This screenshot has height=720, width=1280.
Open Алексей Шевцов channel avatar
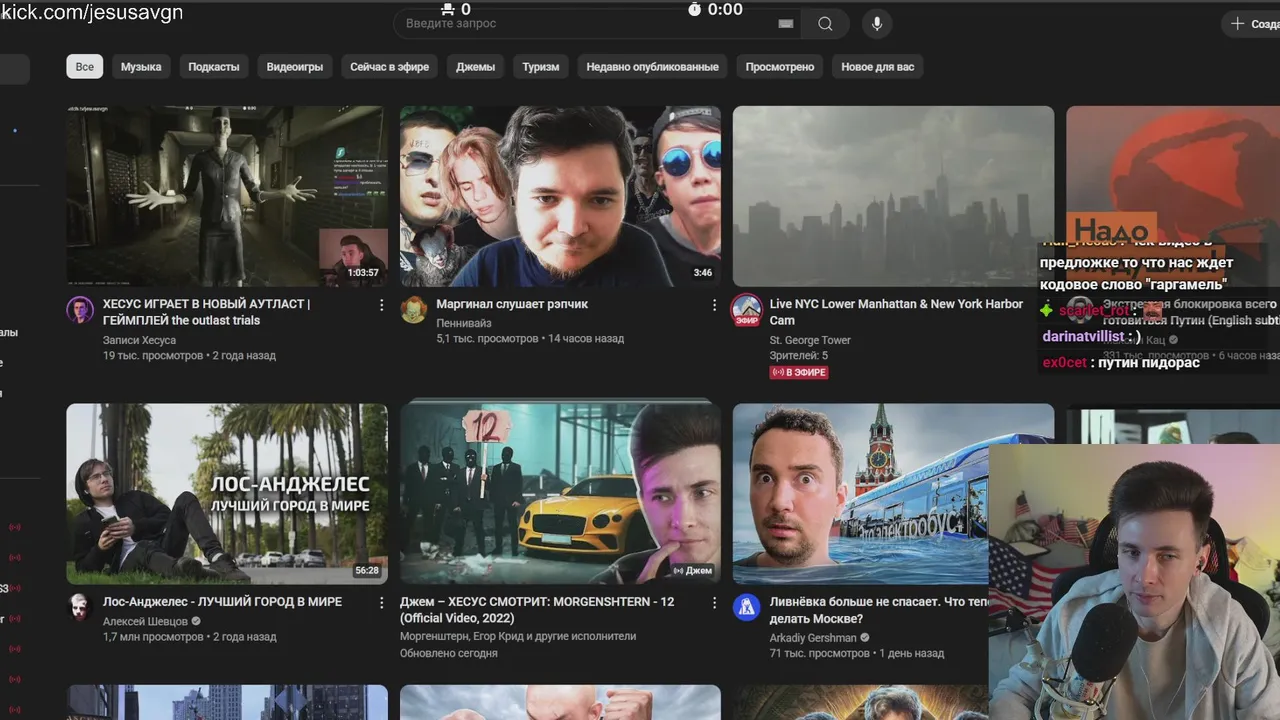click(80, 607)
